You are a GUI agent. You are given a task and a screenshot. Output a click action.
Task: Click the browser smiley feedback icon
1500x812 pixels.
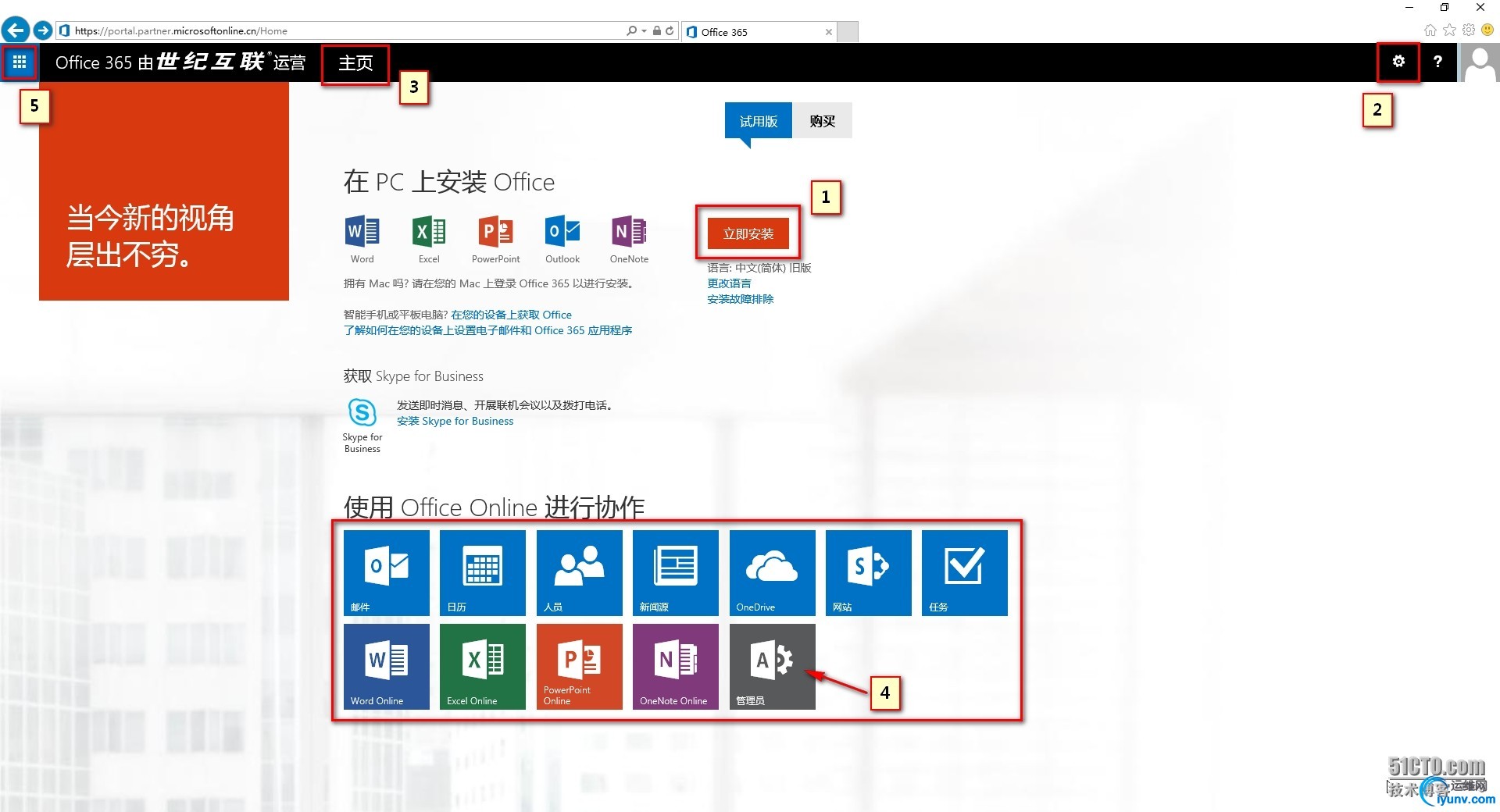1487,30
